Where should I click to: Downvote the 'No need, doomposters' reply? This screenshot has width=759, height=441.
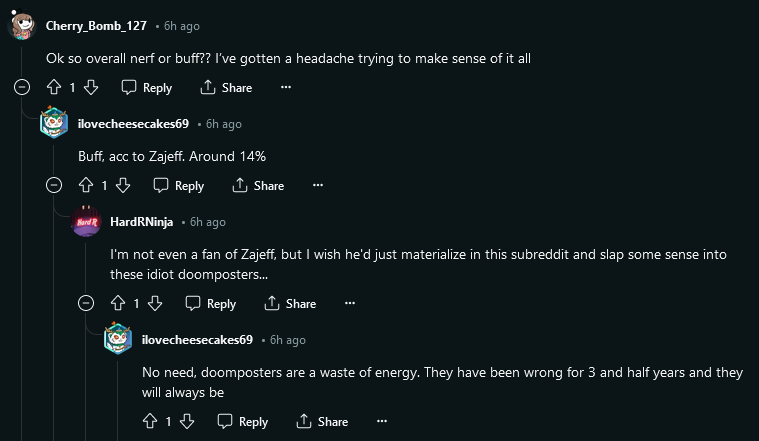[x=187, y=422]
